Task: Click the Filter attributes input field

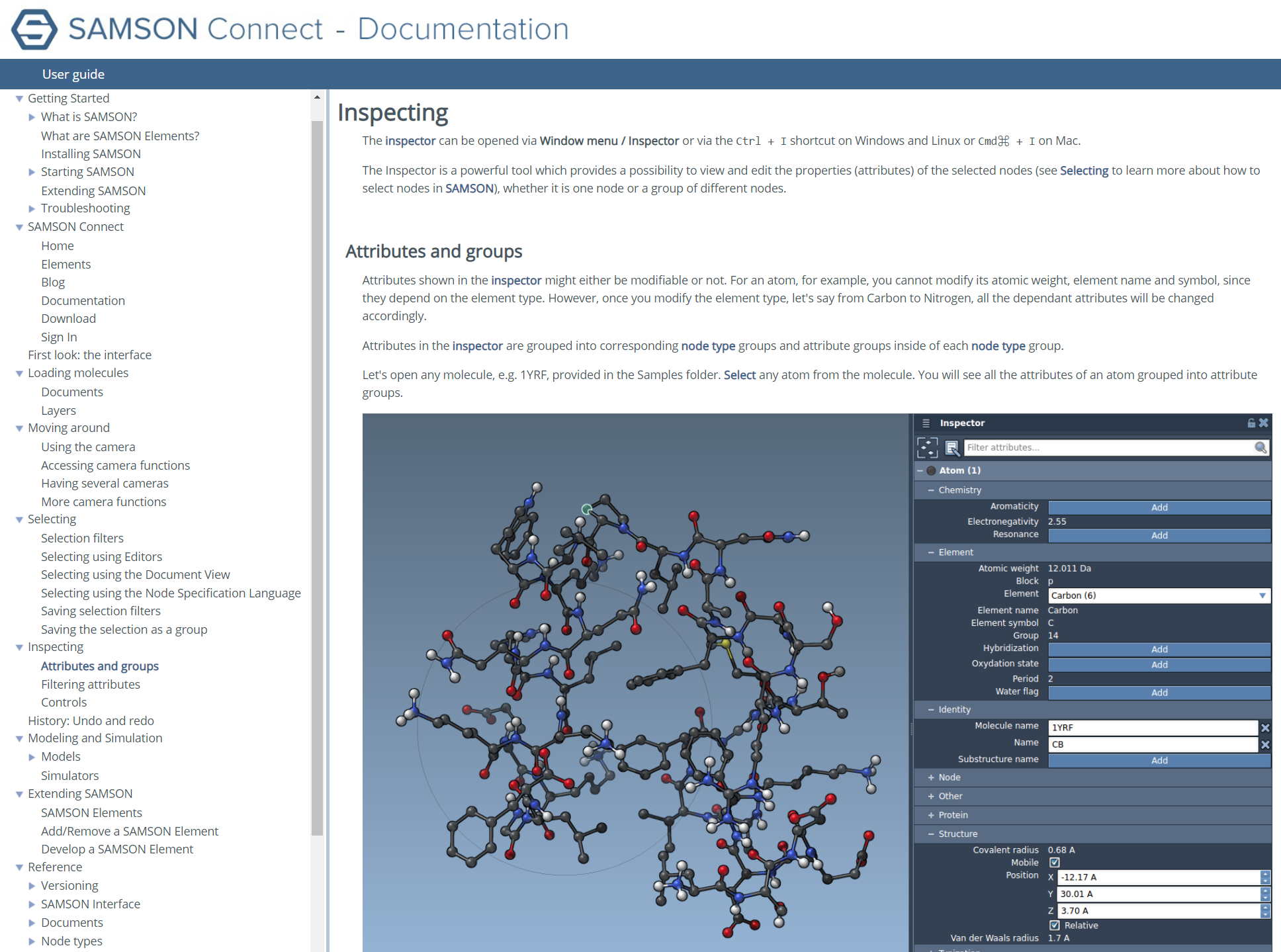Action: click(x=1109, y=448)
